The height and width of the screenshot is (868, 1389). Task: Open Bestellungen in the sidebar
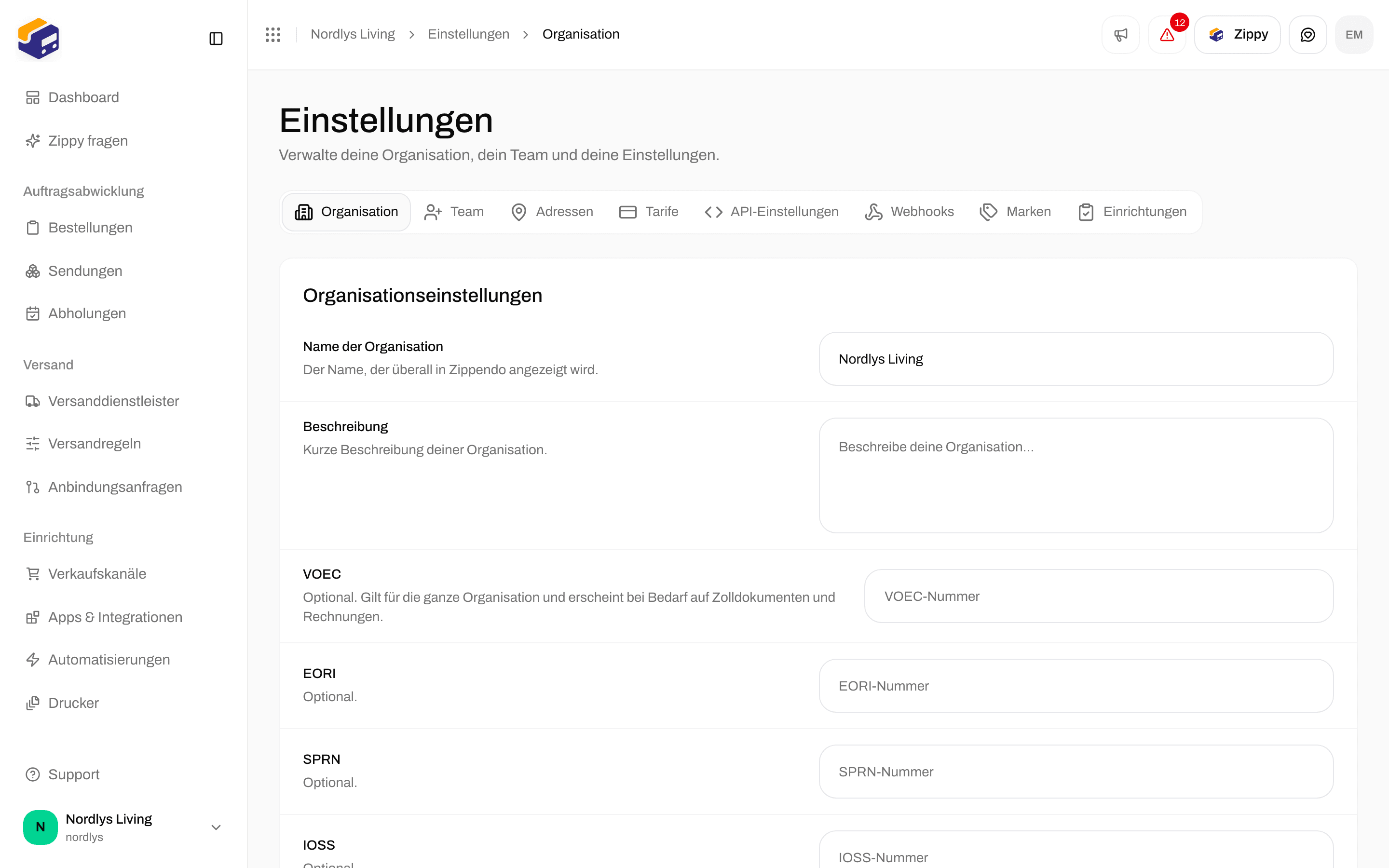pos(123,228)
